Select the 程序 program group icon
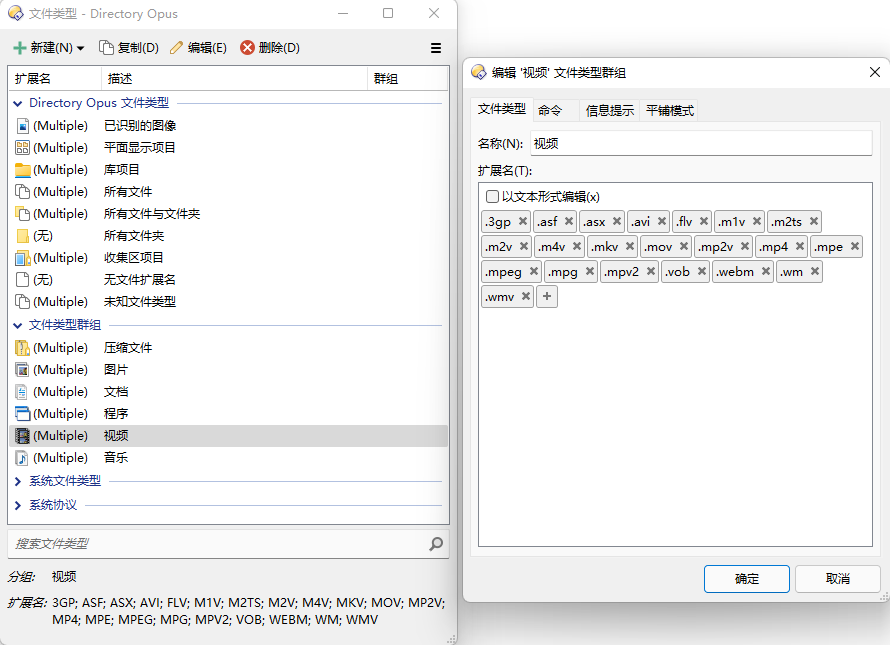The height and width of the screenshot is (645, 890). click(x=22, y=414)
